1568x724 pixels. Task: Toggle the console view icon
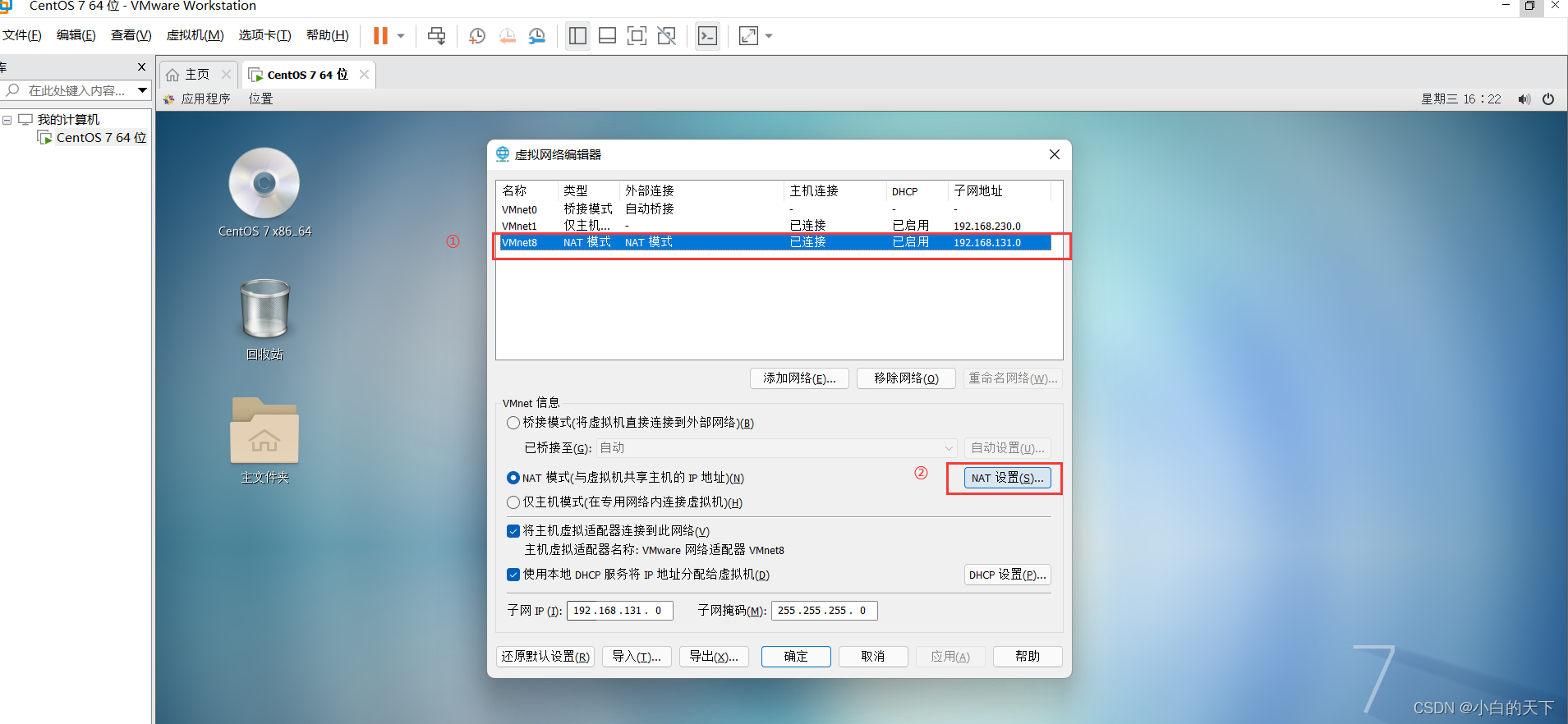[707, 36]
